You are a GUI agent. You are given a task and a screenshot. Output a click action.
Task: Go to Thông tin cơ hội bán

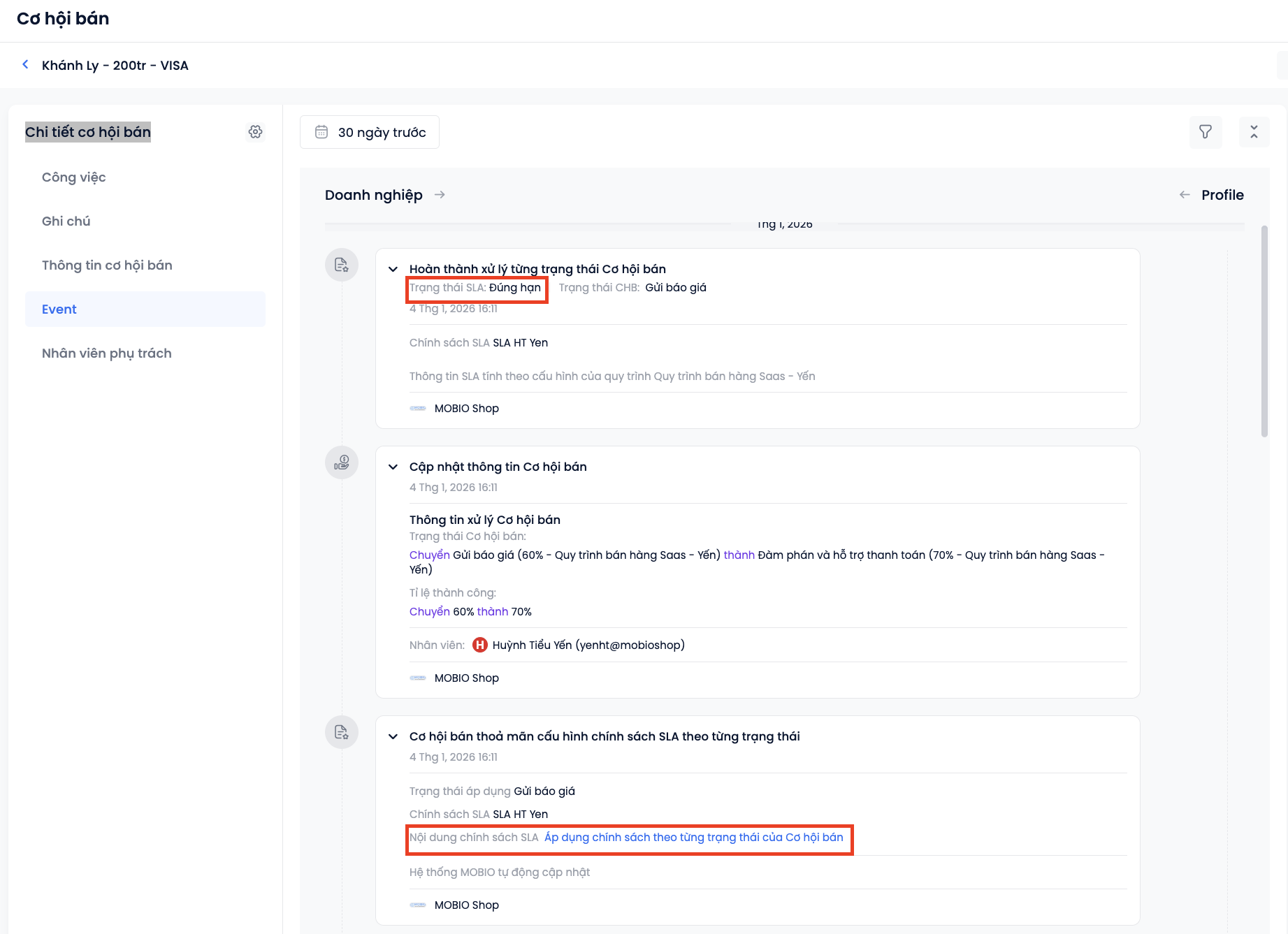[107, 265]
